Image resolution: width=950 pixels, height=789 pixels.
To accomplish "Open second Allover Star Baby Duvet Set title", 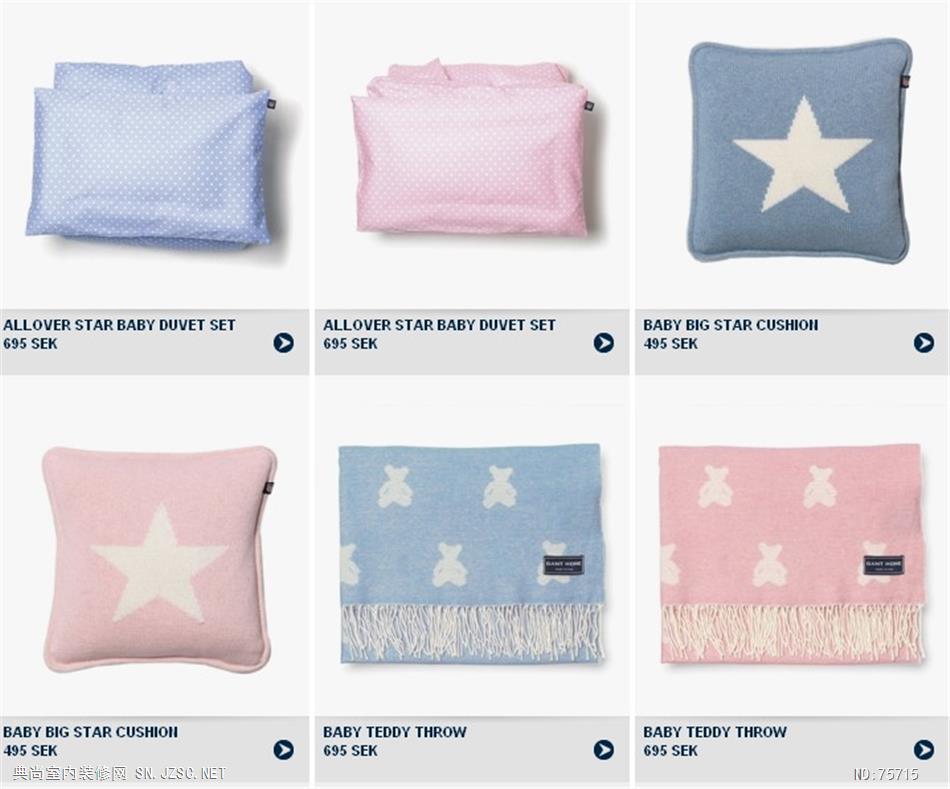I will [439, 325].
